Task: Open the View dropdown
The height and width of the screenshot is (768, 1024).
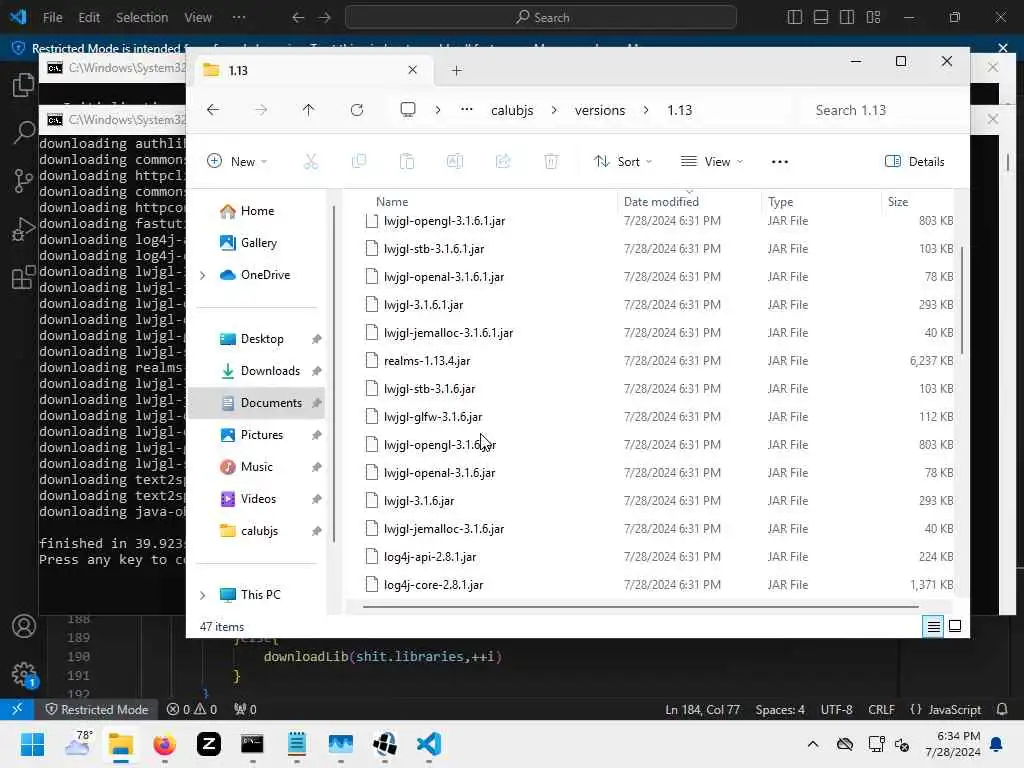Action: coord(712,161)
